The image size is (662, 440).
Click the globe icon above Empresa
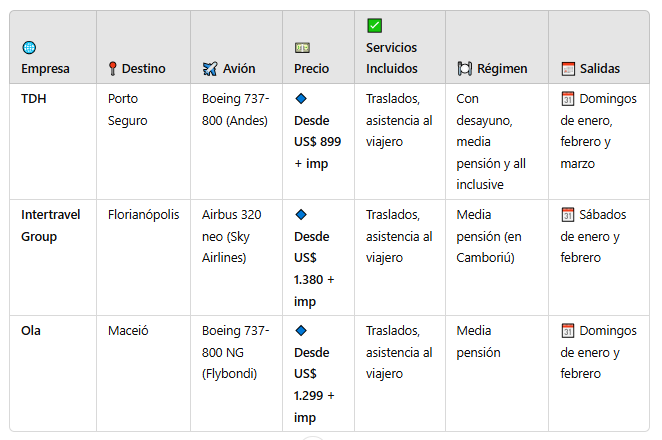[x=29, y=47]
